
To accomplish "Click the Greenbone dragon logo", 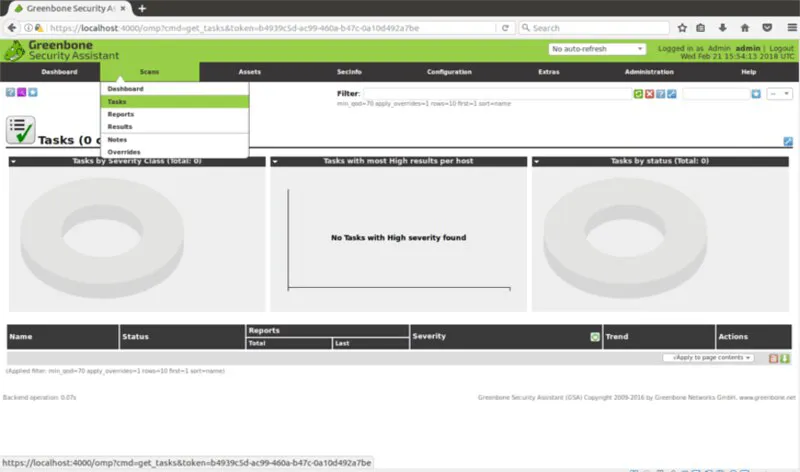I will (14, 51).
